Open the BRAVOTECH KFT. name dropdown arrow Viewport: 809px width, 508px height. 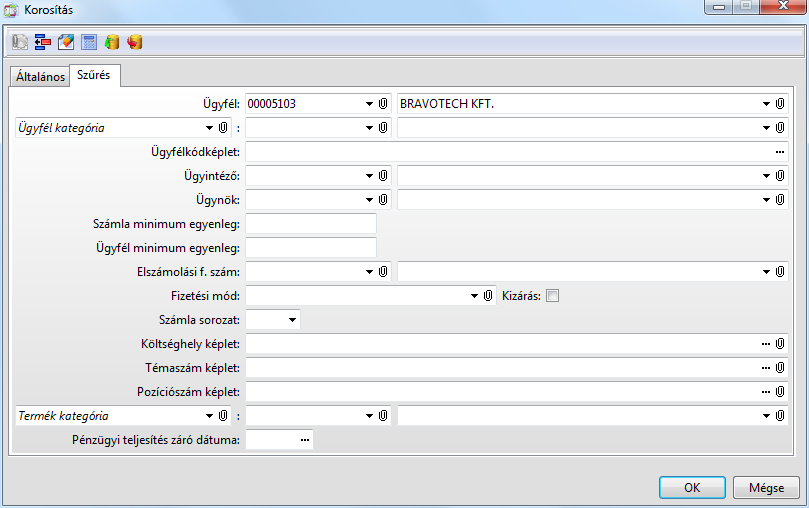click(x=767, y=104)
